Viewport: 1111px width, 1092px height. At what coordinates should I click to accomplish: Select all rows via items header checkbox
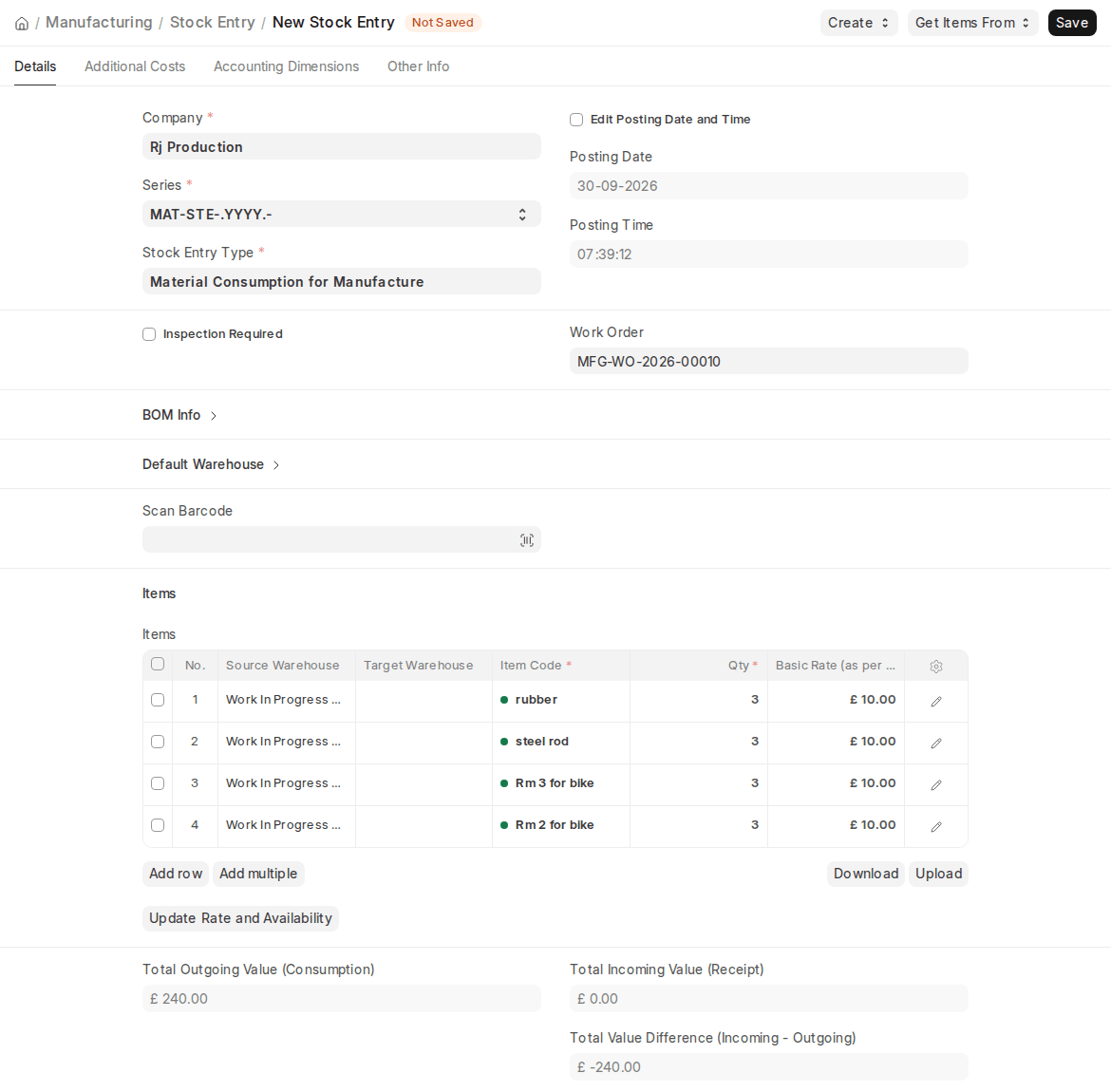tap(158, 664)
